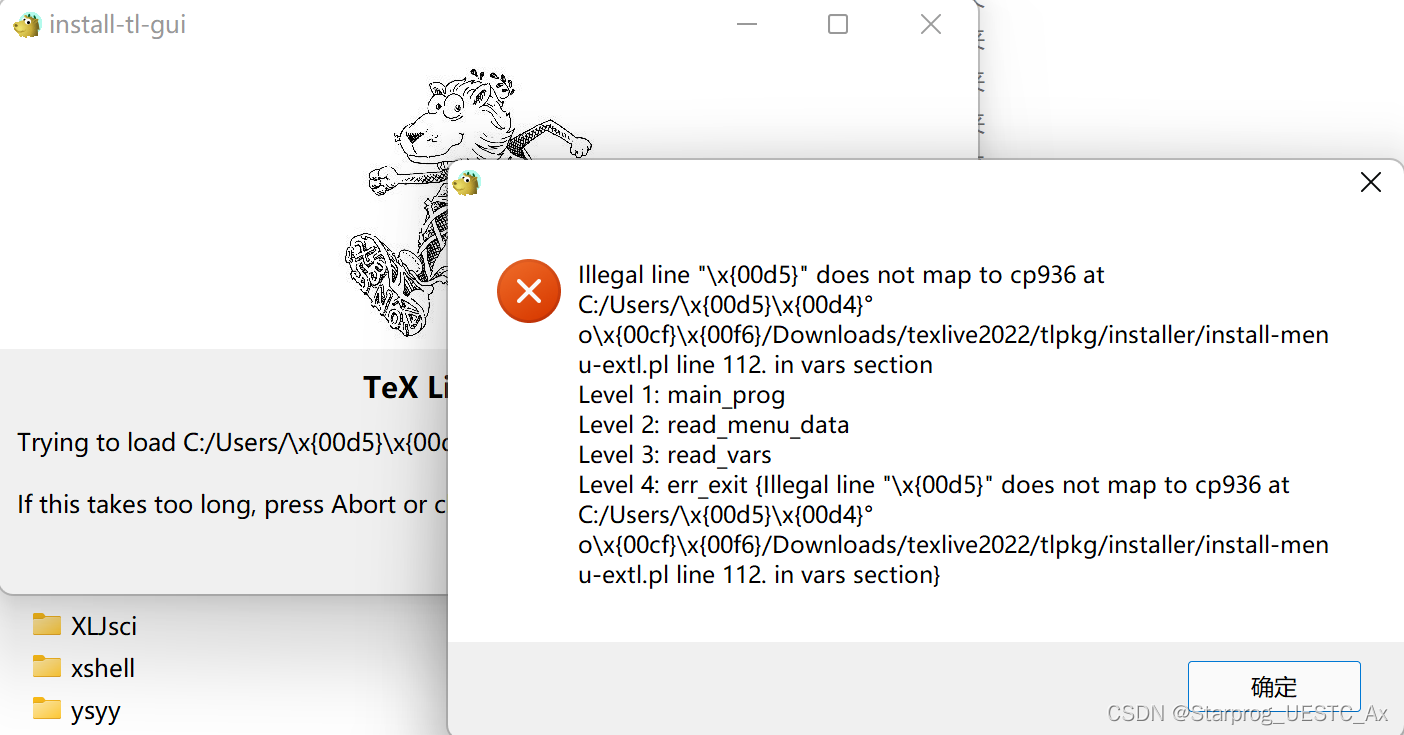The image size is (1404, 735).
Task: Click the install-tl-gui window title text
Action: pyautogui.click(x=118, y=25)
